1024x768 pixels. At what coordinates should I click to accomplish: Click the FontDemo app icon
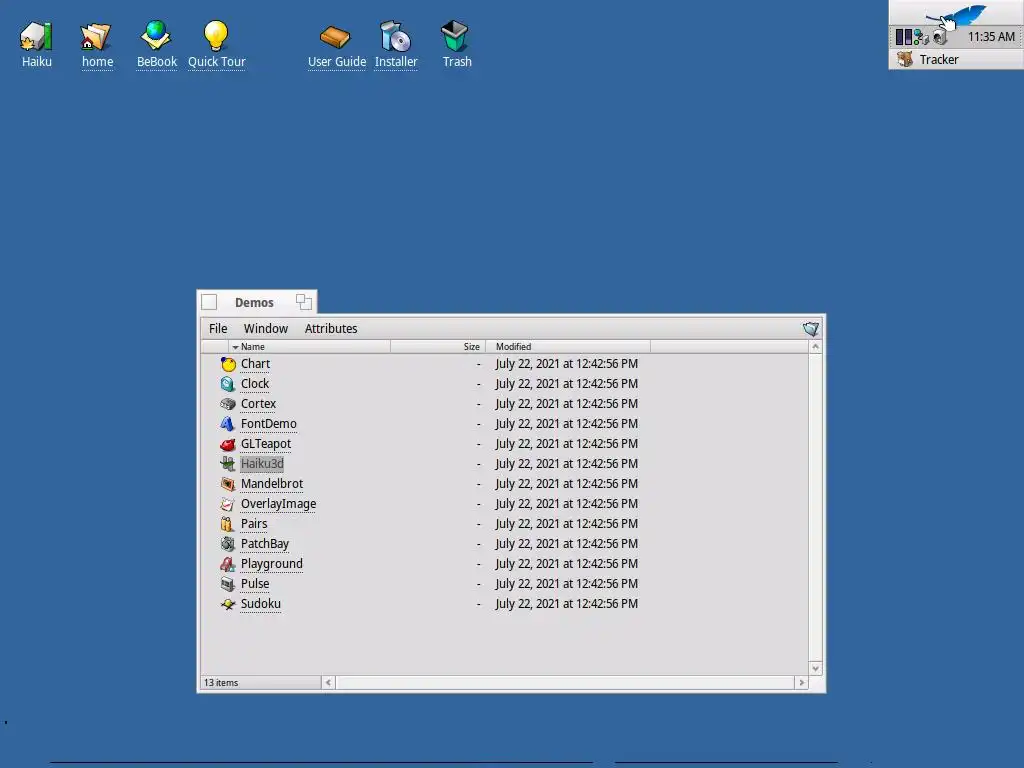[x=227, y=424]
